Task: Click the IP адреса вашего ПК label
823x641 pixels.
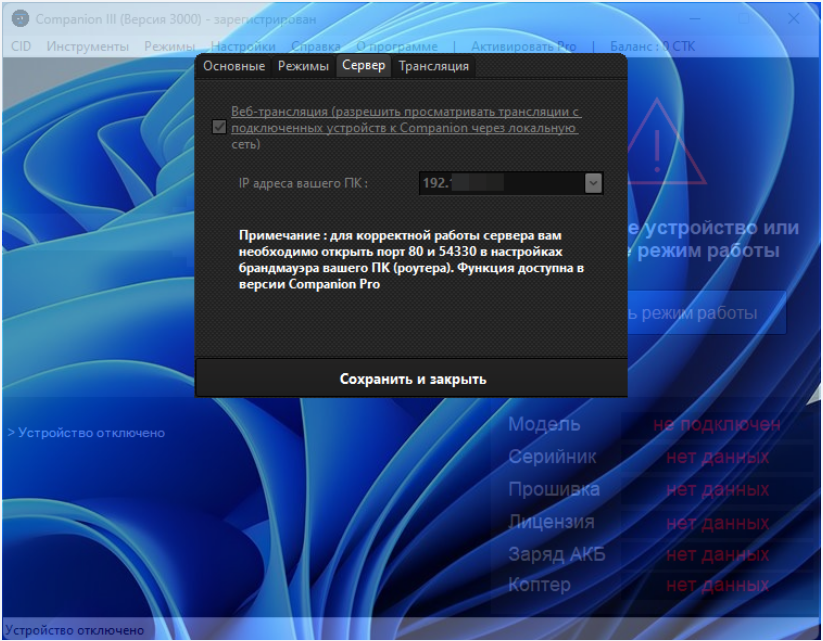Action: pyautogui.click(x=303, y=183)
